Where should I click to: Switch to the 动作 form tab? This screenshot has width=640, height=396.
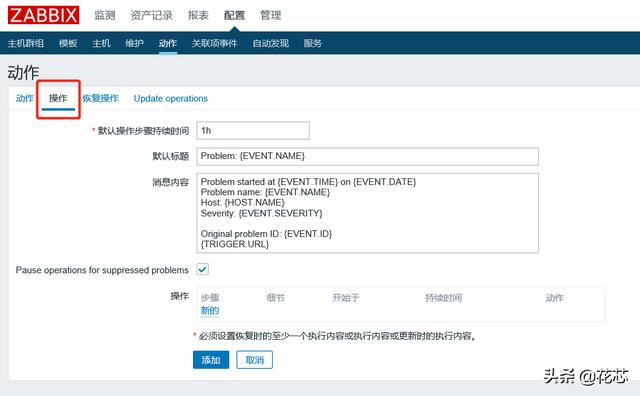24,98
